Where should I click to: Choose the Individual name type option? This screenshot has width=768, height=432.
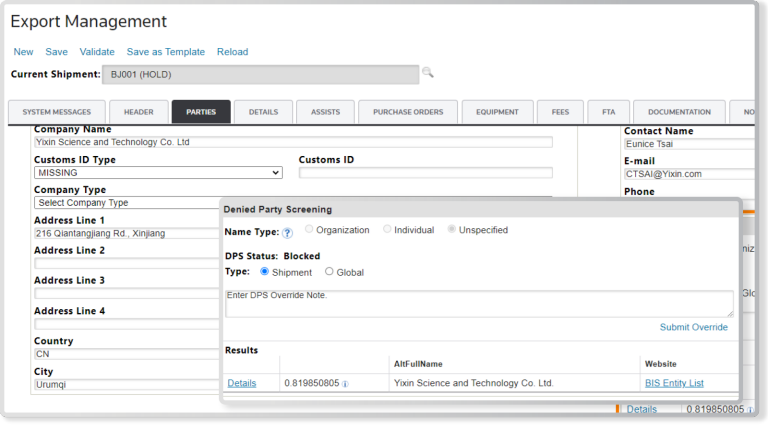388,230
